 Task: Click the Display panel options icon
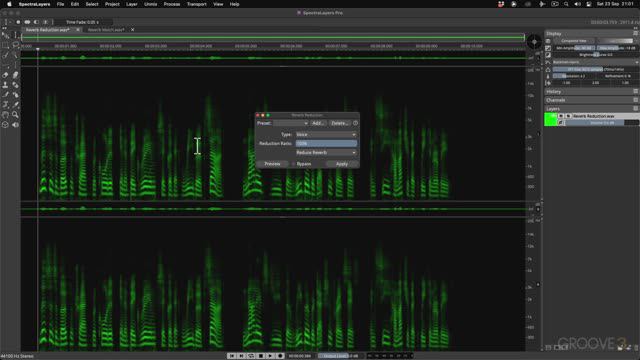pyautogui.click(x=636, y=33)
